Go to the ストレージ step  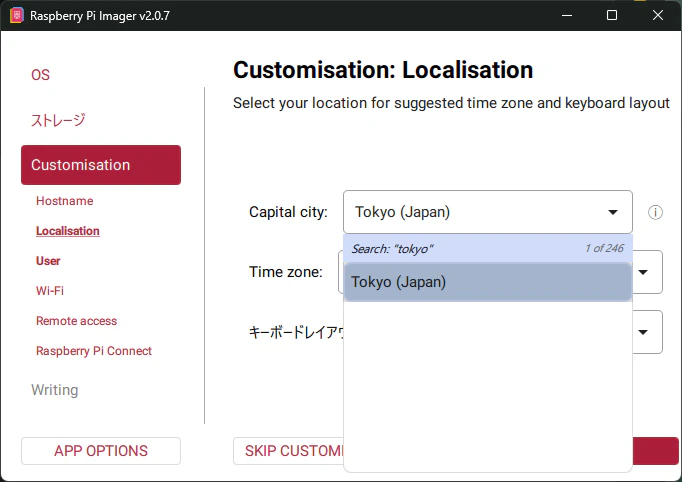tap(58, 120)
